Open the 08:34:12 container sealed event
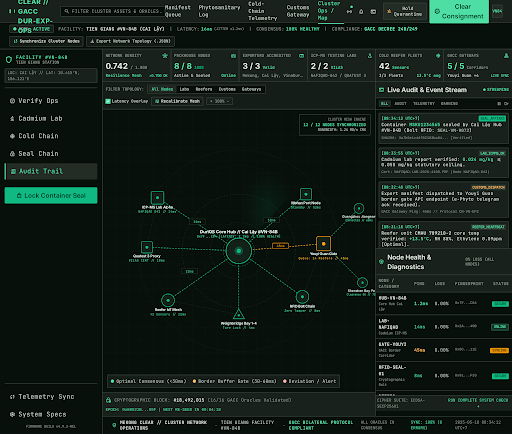 [443, 128]
